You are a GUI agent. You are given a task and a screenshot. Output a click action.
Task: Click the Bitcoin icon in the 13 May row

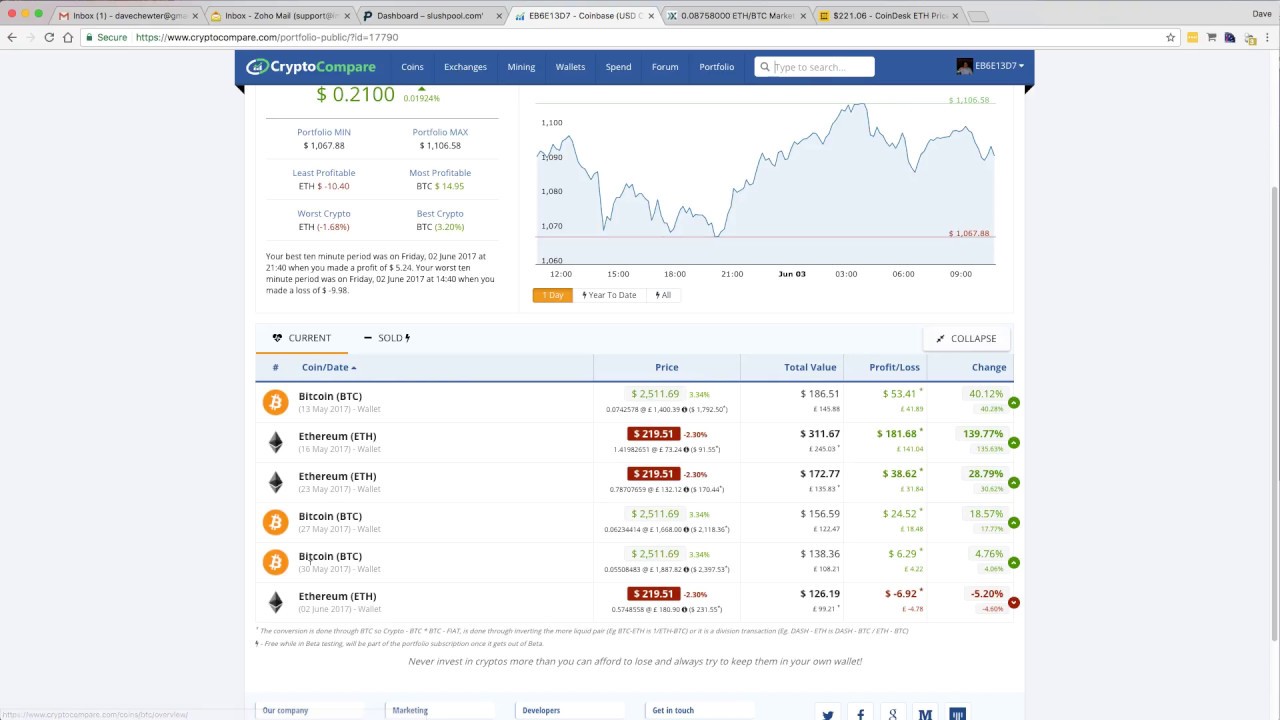[275, 402]
